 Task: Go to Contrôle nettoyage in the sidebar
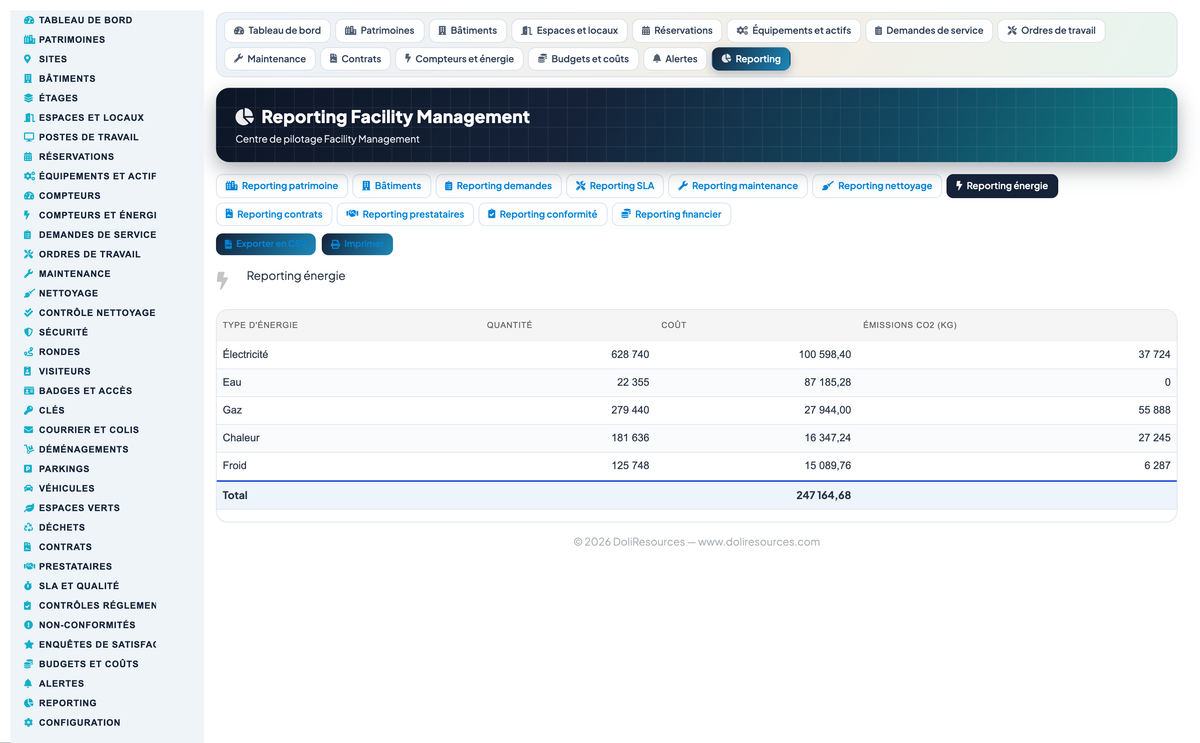click(97, 313)
